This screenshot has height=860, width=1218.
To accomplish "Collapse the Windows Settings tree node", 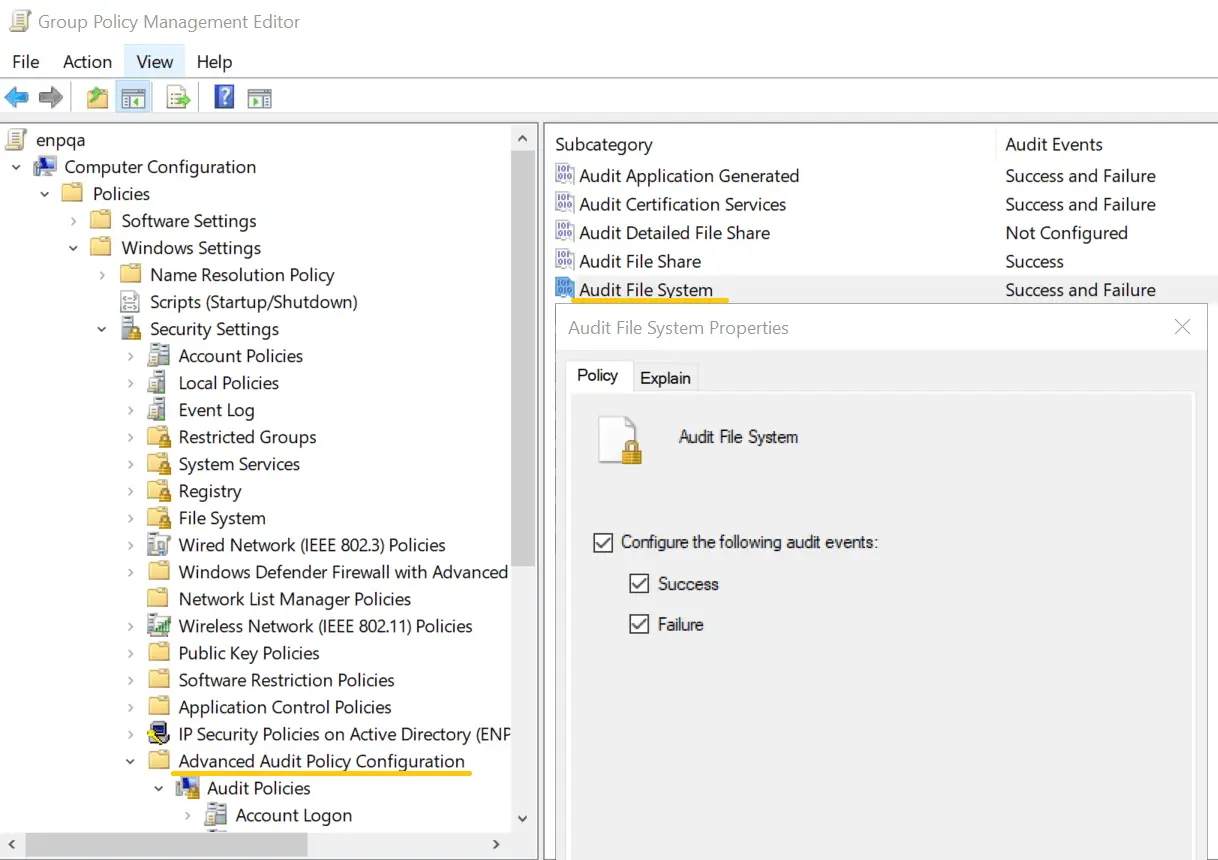I will coord(72,247).
